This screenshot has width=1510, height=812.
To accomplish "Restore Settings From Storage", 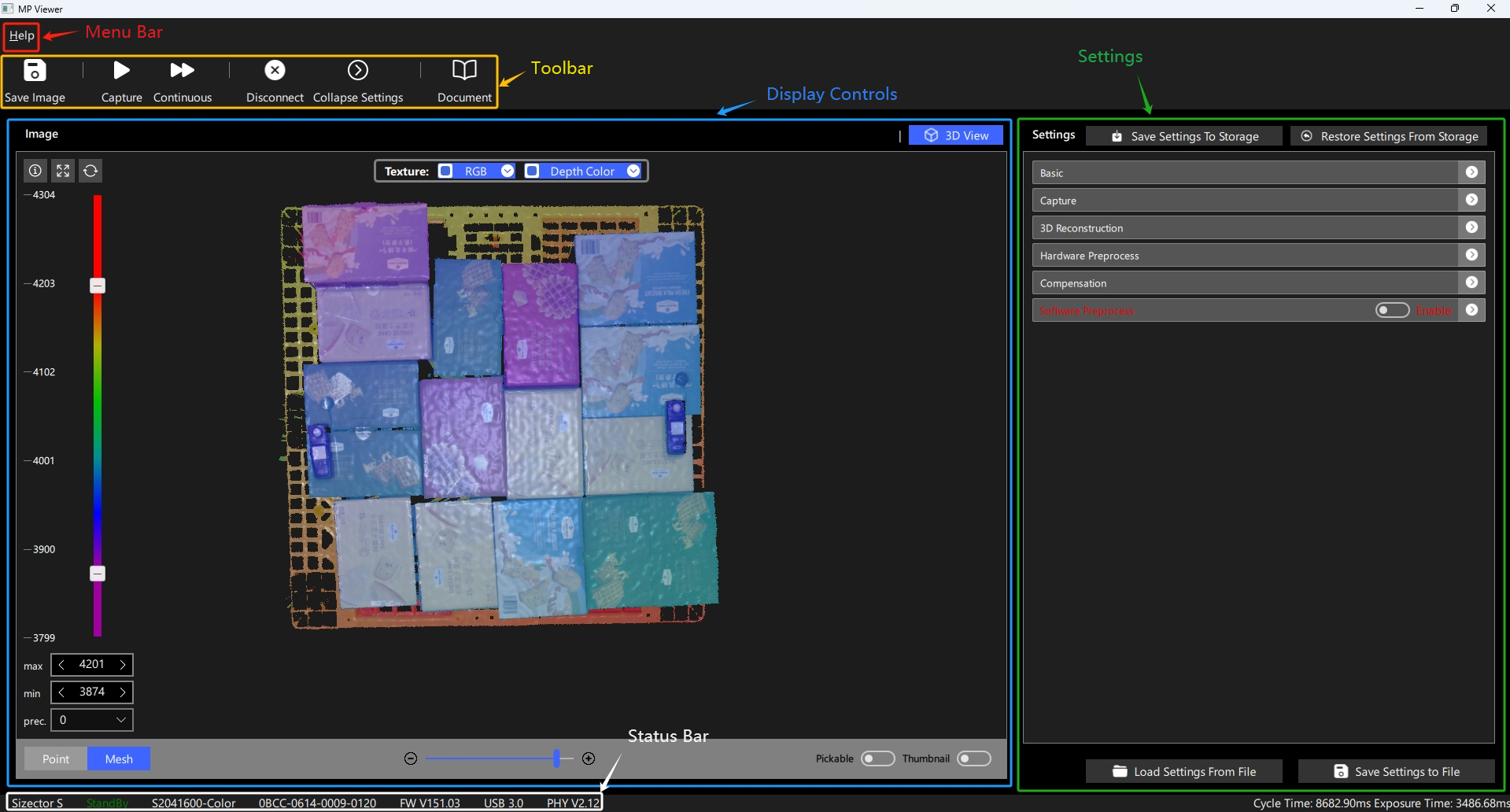I will click(1389, 136).
